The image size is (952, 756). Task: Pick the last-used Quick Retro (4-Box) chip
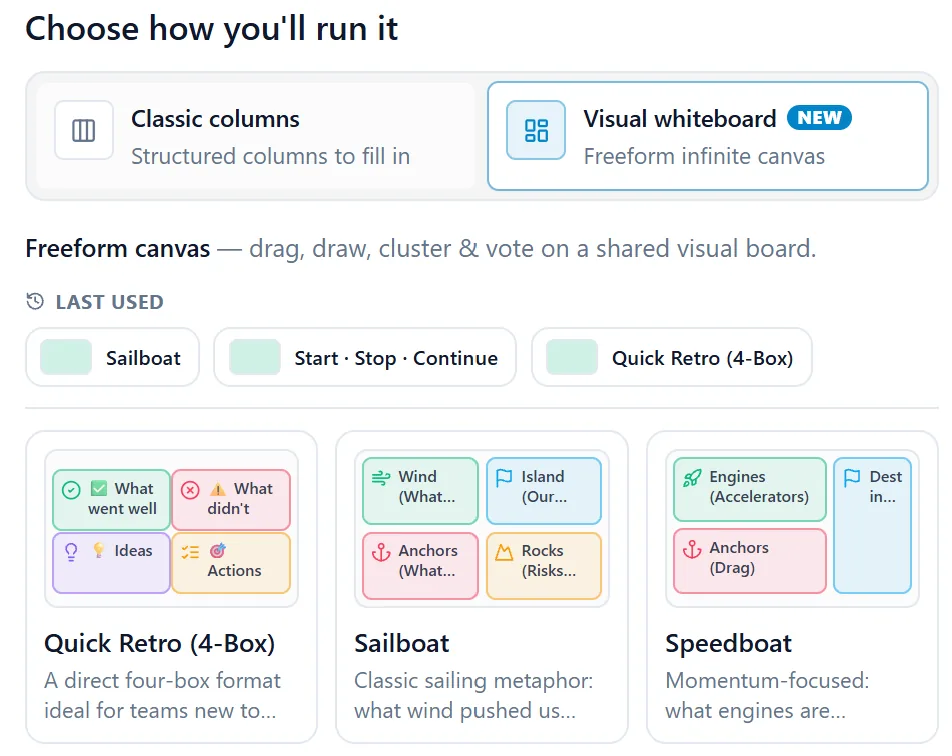(672, 358)
